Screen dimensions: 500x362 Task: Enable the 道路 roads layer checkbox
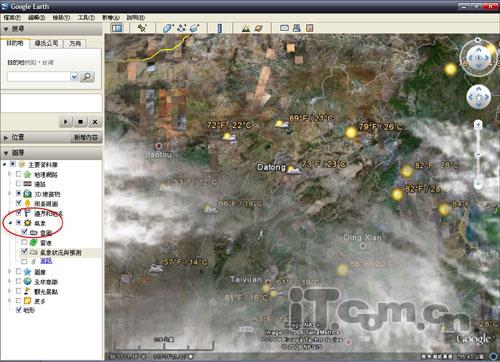(x=18, y=184)
